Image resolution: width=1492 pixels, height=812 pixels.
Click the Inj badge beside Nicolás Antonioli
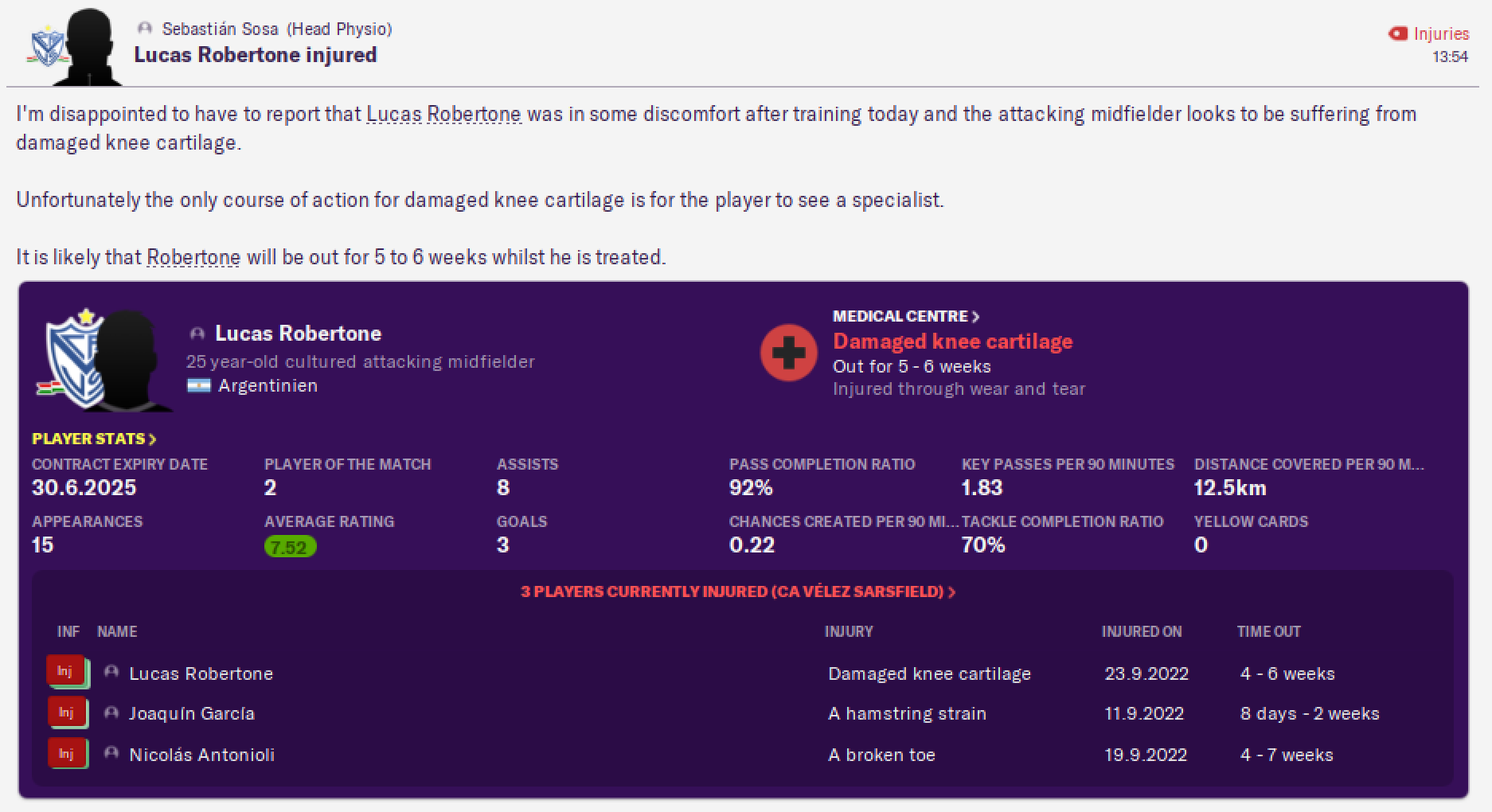tap(67, 754)
